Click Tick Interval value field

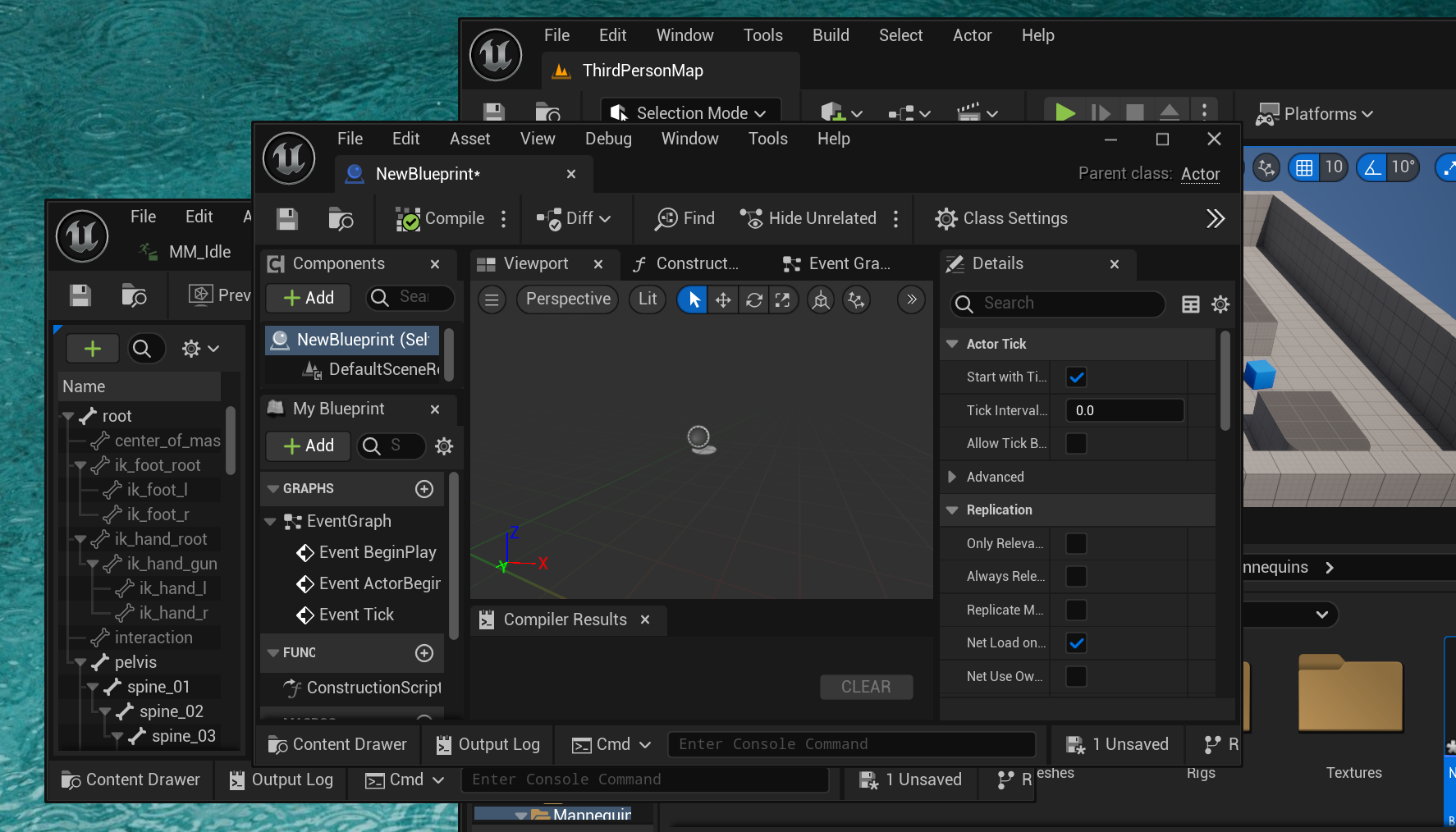[x=1124, y=410]
